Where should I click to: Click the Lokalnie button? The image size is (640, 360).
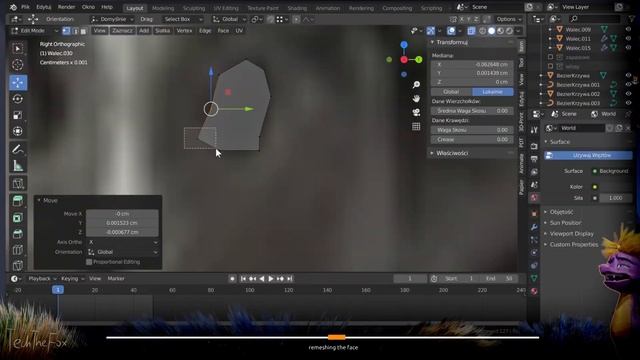(x=493, y=92)
